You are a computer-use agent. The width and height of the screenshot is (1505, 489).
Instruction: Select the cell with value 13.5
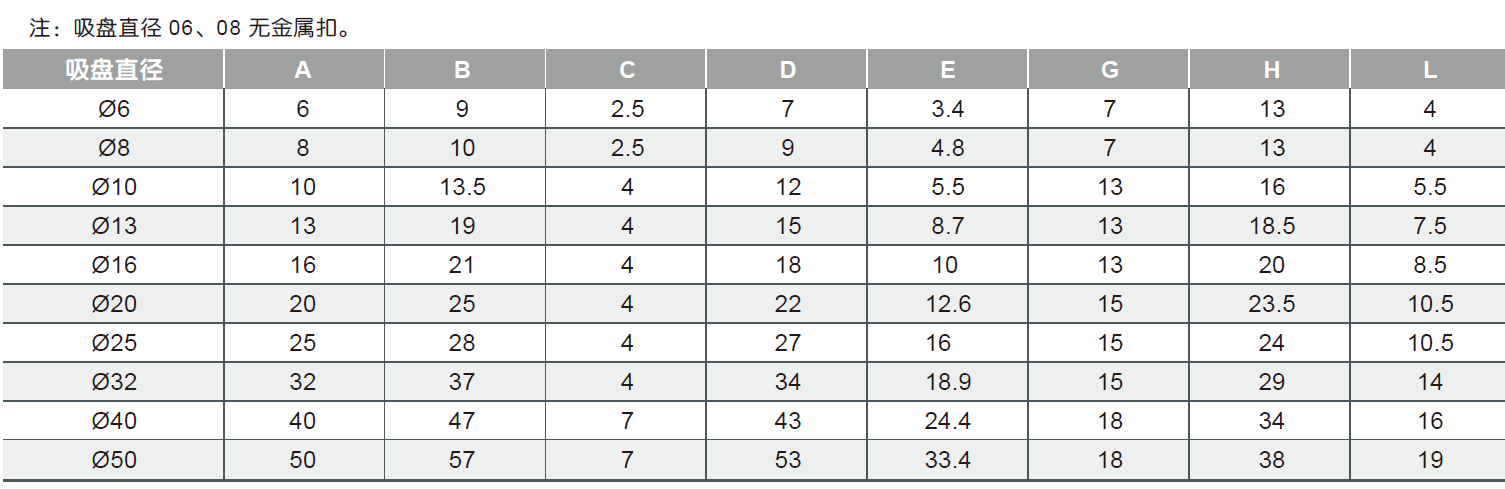pyautogui.click(x=462, y=187)
